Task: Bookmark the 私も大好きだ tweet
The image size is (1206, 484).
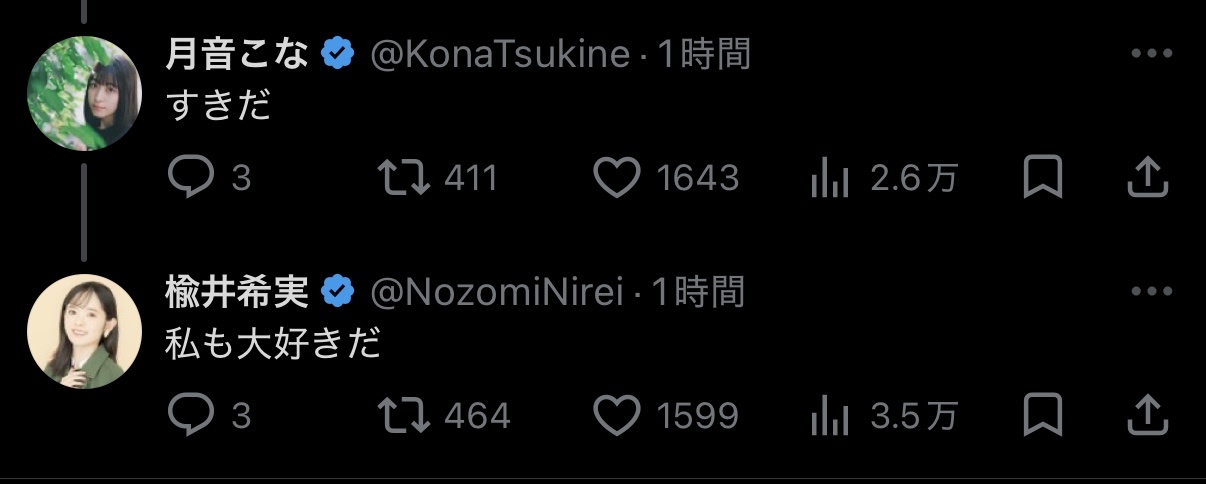Action: pyautogui.click(x=1042, y=415)
